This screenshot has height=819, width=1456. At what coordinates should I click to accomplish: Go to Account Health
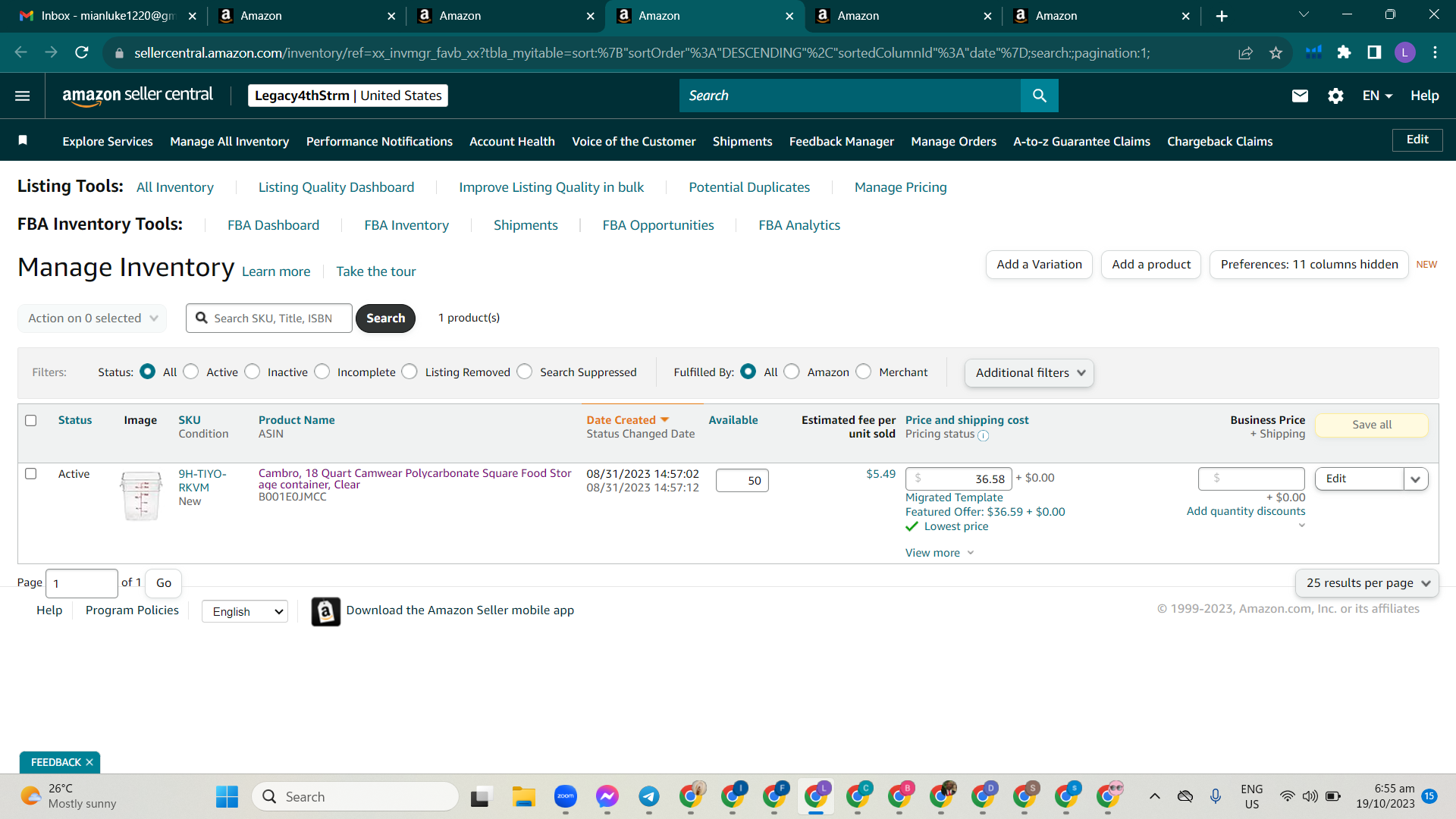(512, 142)
